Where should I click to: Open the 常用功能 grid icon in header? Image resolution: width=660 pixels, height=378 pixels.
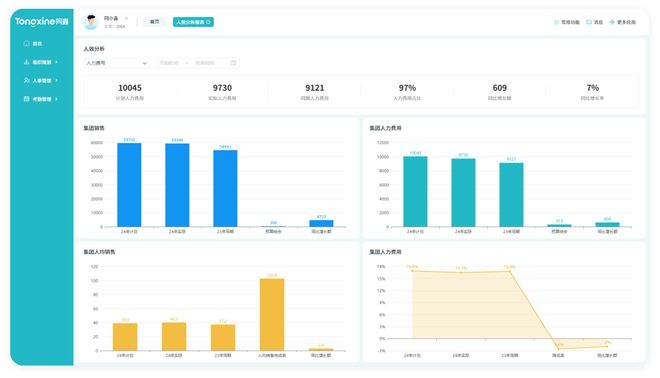point(556,22)
